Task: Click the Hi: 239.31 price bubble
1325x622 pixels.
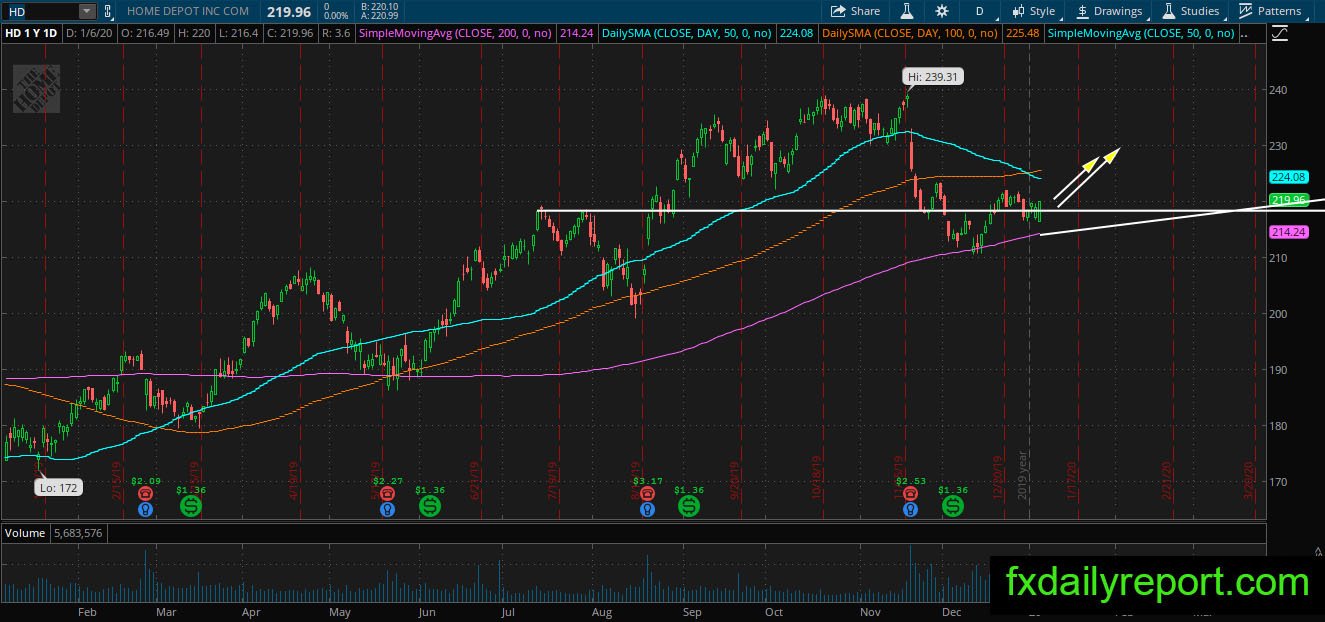Action: (x=932, y=77)
